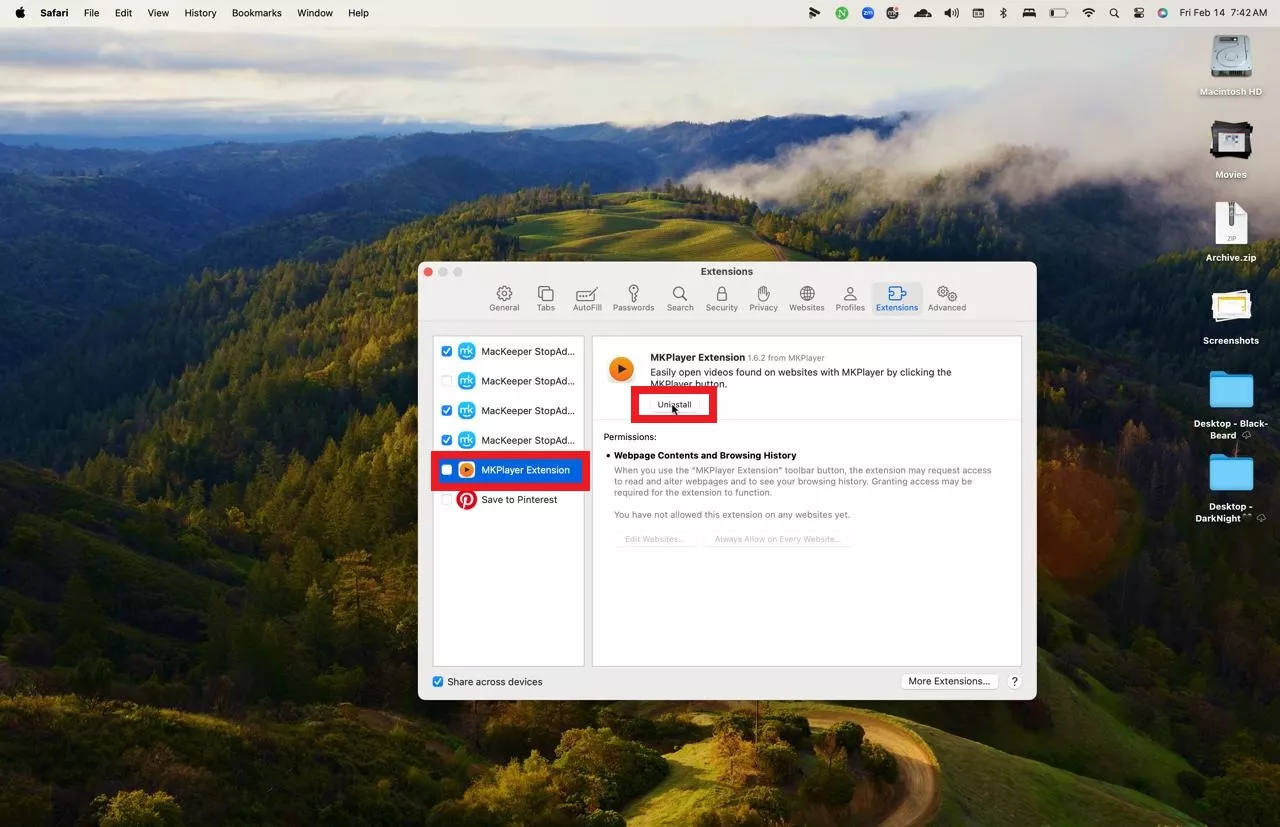The image size is (1280, 827).
Task: Disable the first MacKeeper StopAd extension
Action: pos(447,352)
